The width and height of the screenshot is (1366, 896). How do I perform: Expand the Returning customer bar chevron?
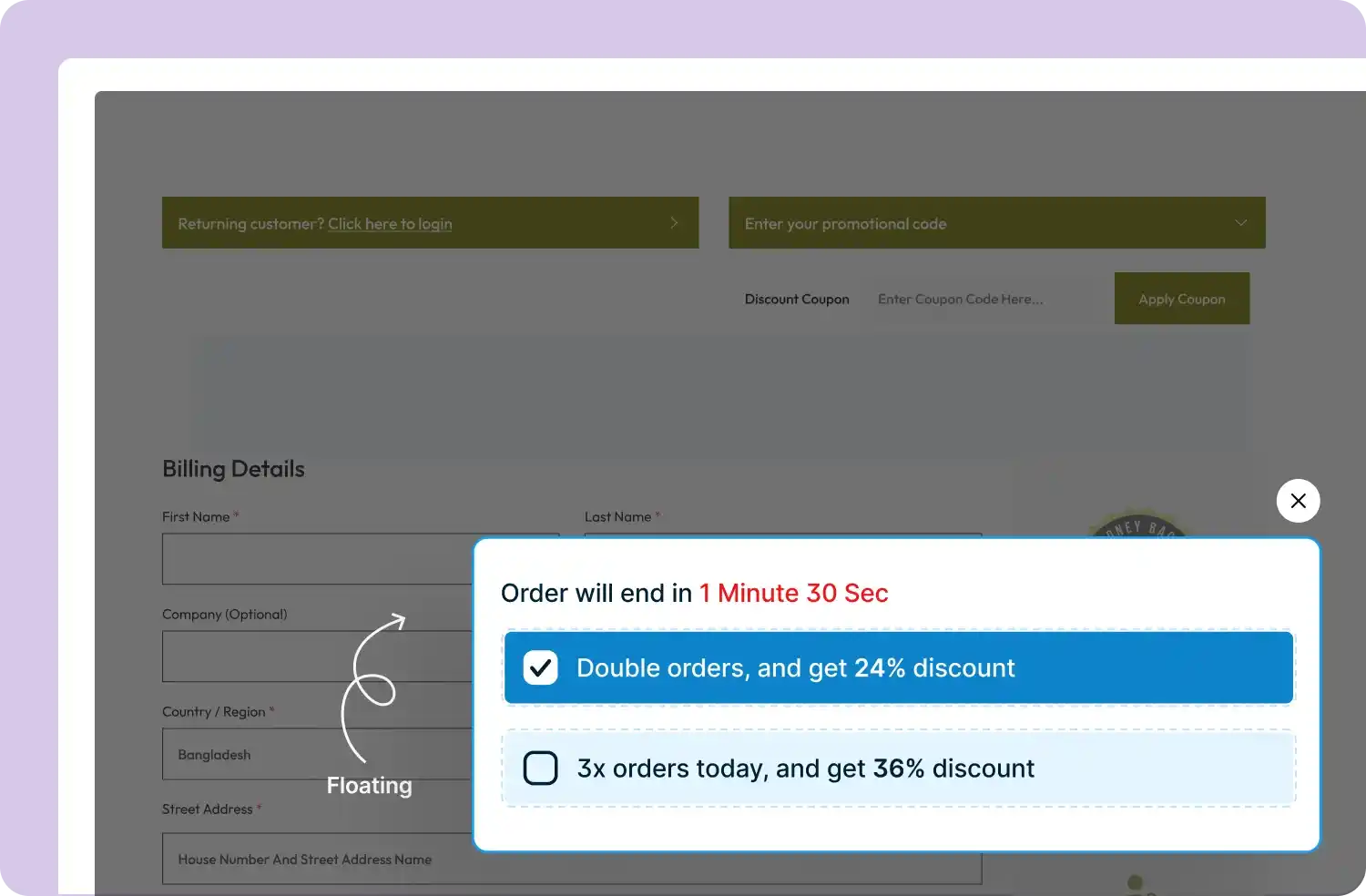pos(674,223)
